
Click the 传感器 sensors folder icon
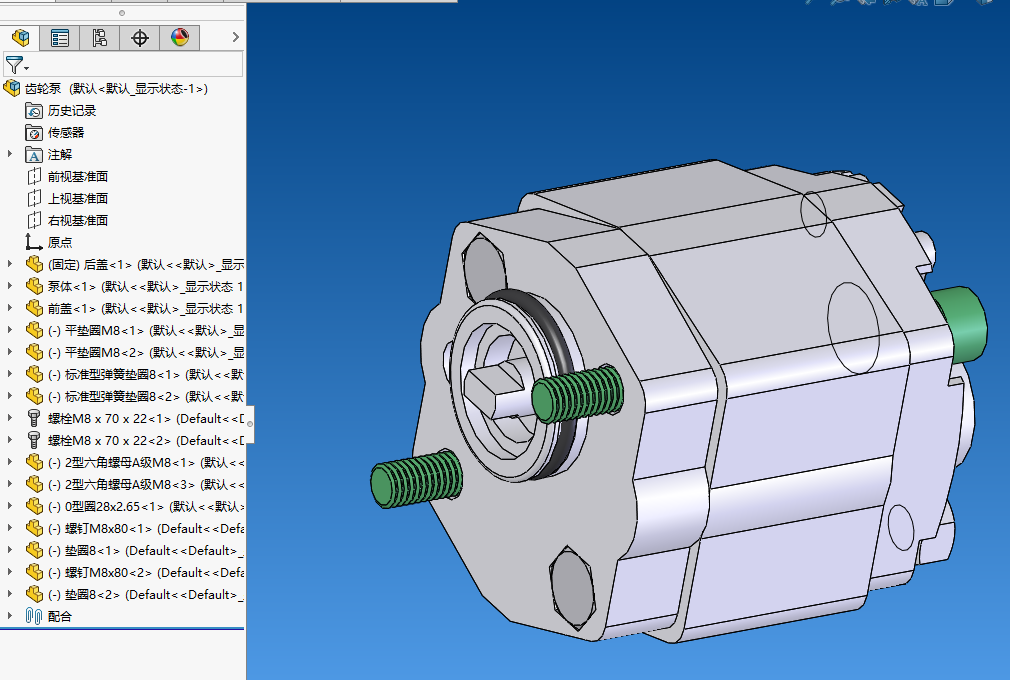[34, 133]
